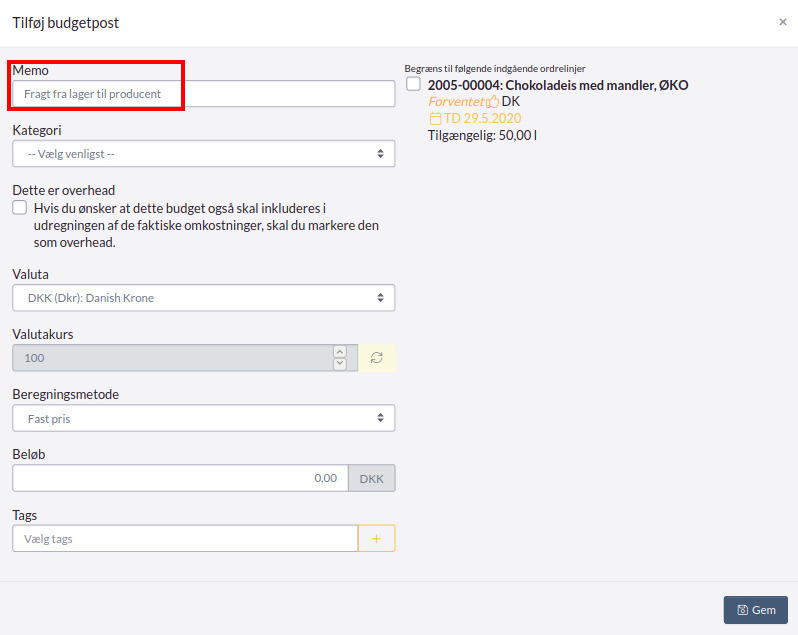798x635 pixels.
Task: Save the budget post with Gem
Action: tap(755, 610)
